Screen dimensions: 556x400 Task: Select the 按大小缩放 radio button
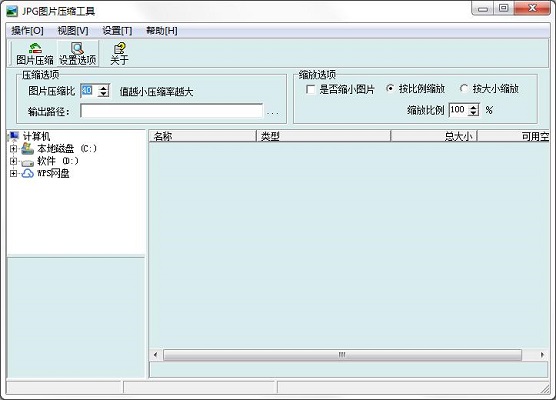(463, 88)
